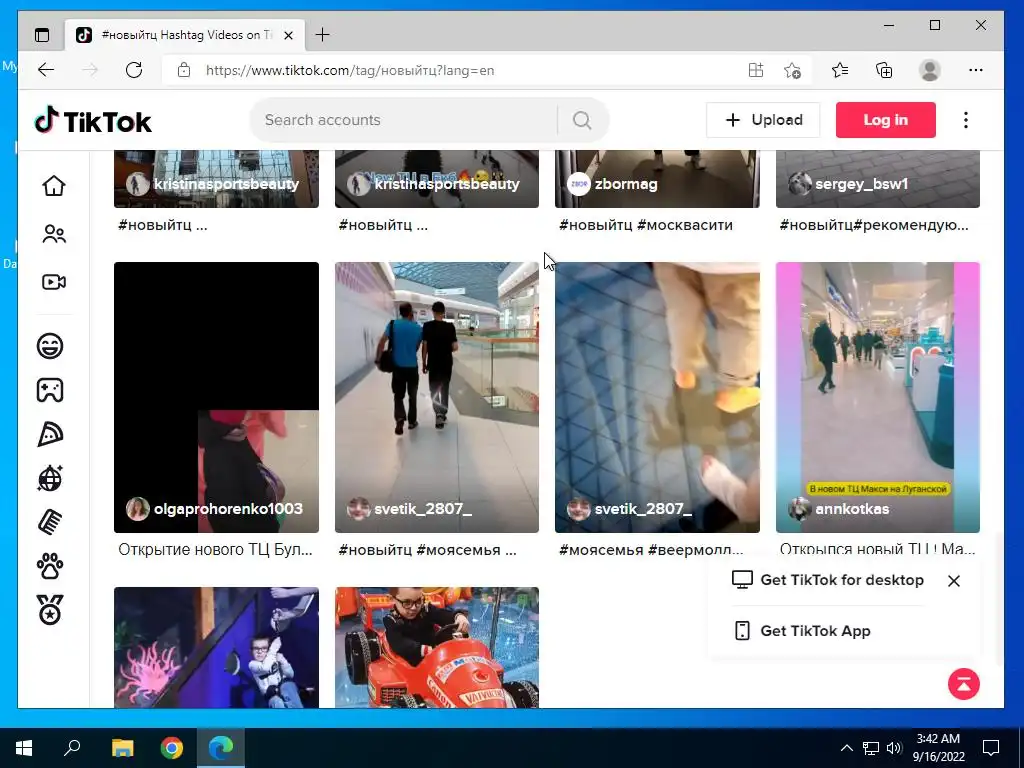Click Get TikTok App
Image resolution: width=1024 pixels, height=768 pixels.
tap(803, 631)
